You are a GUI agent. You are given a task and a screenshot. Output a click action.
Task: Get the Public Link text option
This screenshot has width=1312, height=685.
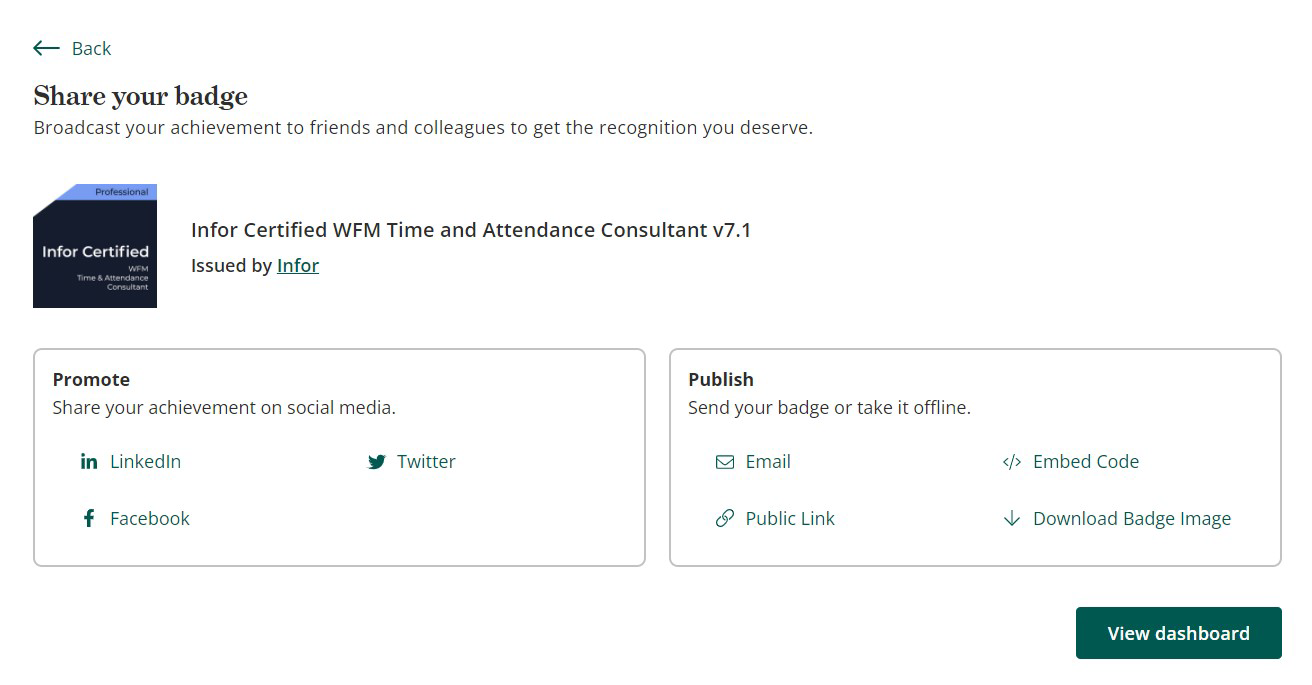[x=790, y=518]
